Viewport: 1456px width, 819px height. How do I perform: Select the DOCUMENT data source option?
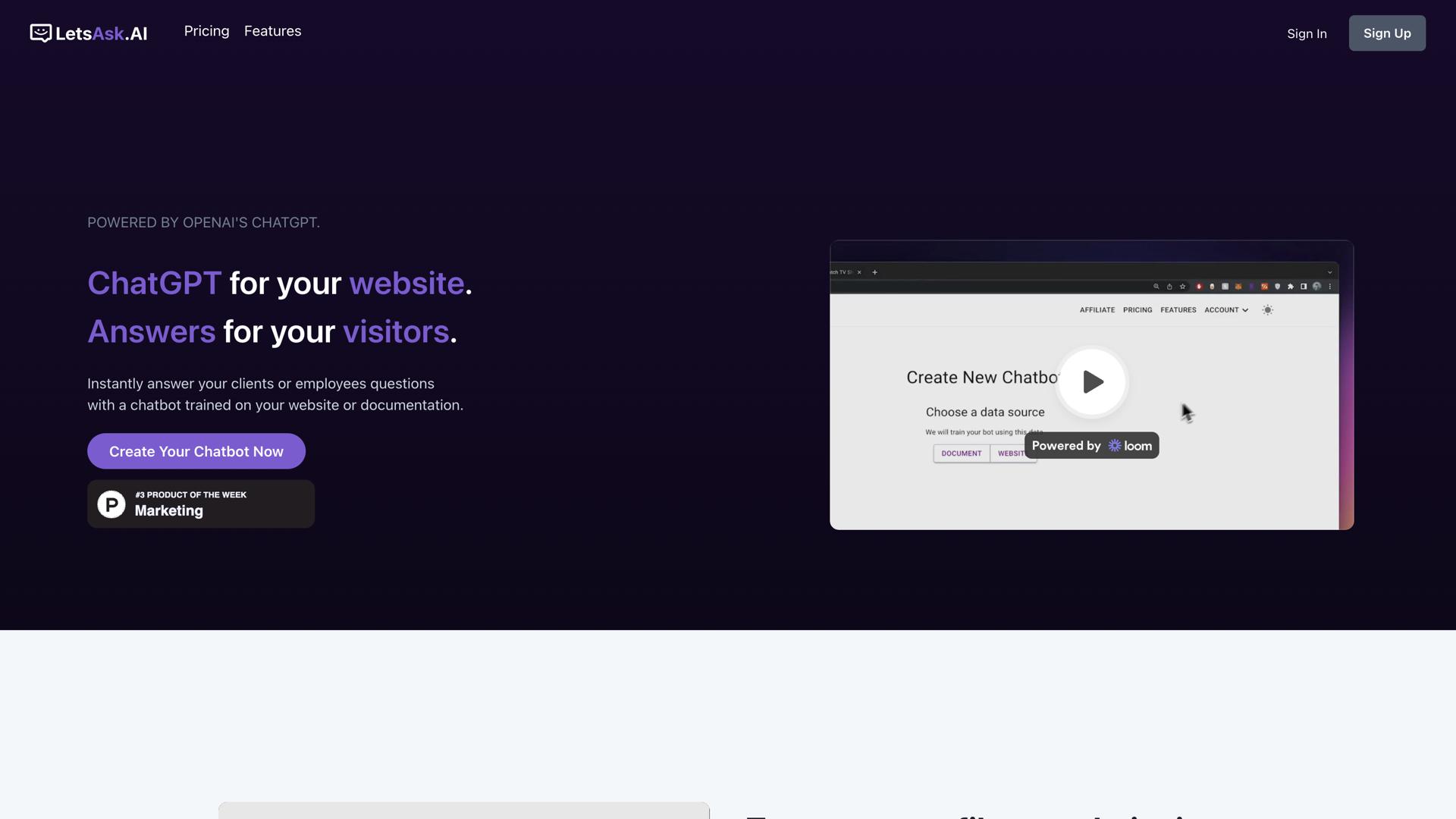click(x=961, y=453)
